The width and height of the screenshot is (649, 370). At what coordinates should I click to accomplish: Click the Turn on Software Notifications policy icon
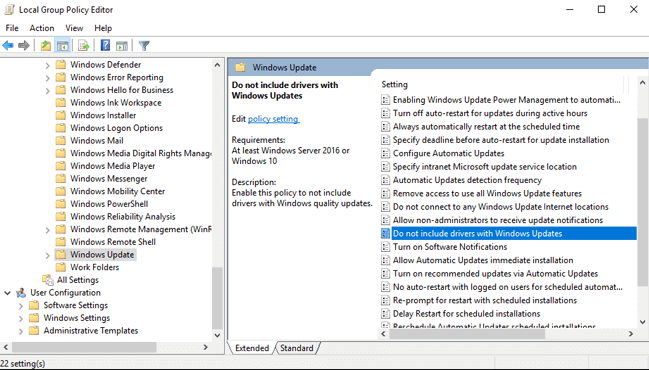point(385,247)
